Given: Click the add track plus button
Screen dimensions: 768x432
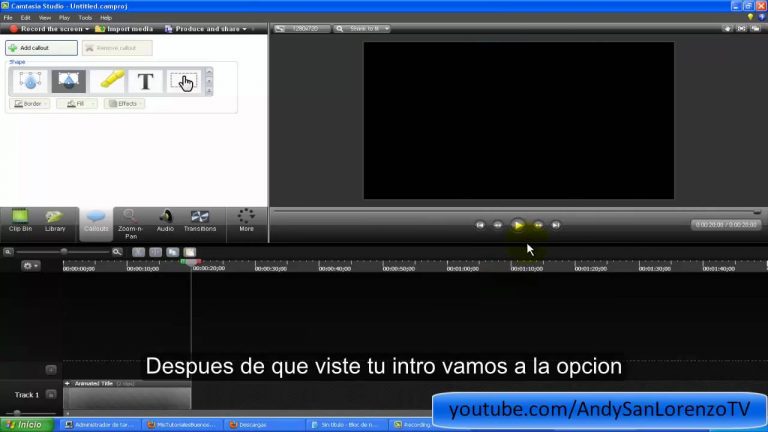Looking at the screenshot, I should click(51, 369).
